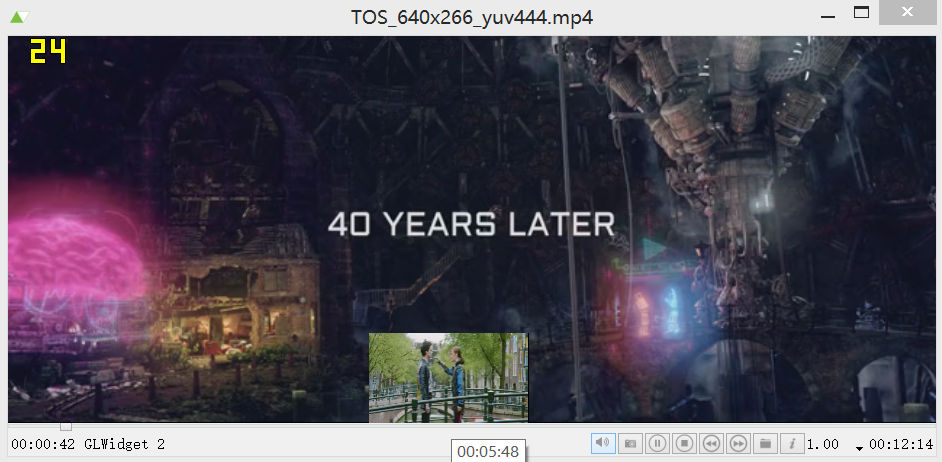Image resolution: width=942 pixels, height=462 pixels.
Task: Click the preview thumbnail above the timeline
Action: 448,378
